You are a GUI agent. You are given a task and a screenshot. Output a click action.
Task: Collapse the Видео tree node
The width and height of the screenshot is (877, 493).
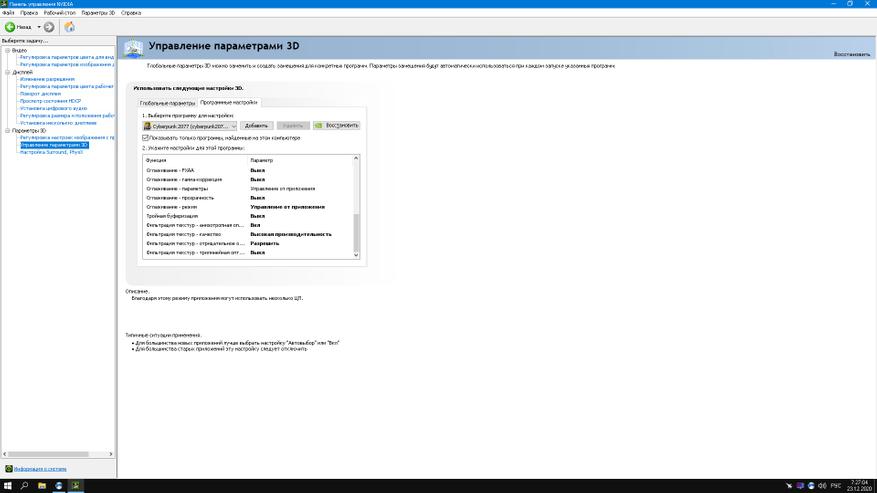coord(5,50)
